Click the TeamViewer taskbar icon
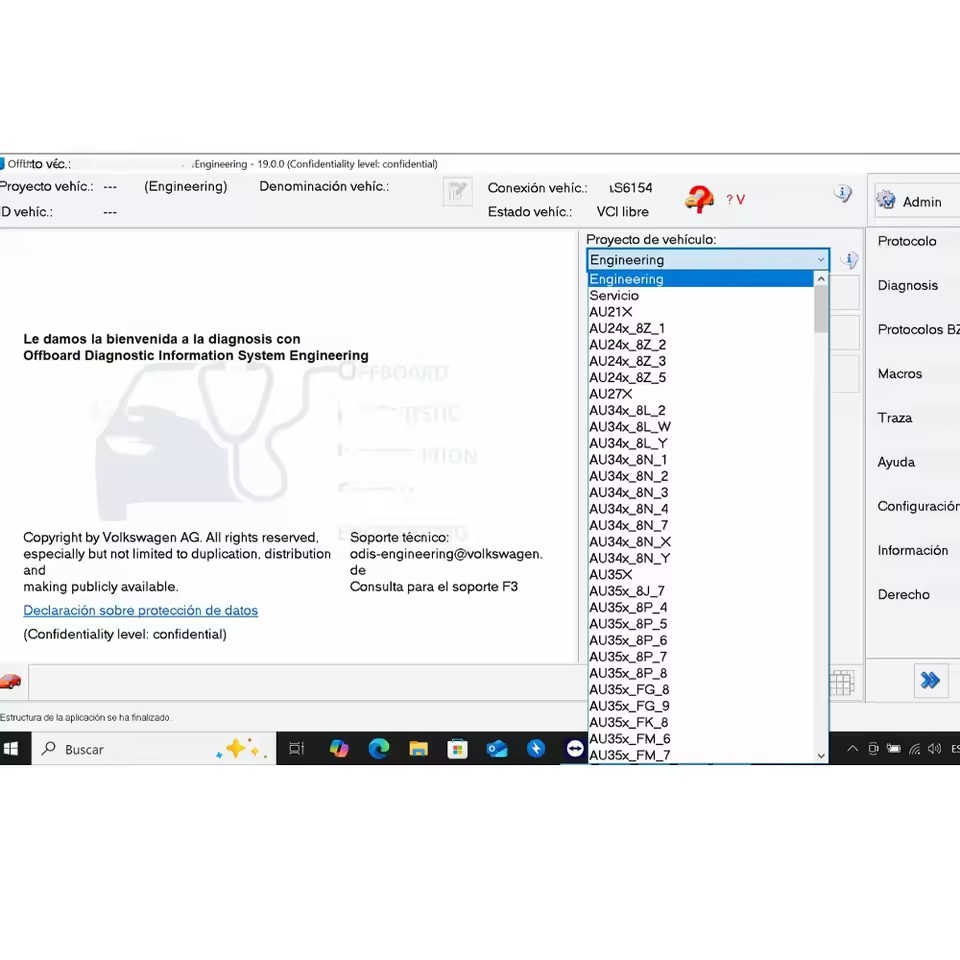 (575, 749)
